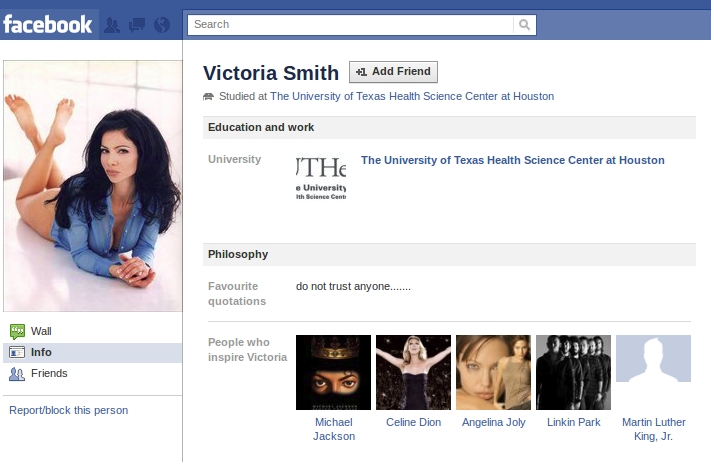Screen dimensions: 711x462
Task: Click the graduation cap icon
Action: [x=208, y=96]
